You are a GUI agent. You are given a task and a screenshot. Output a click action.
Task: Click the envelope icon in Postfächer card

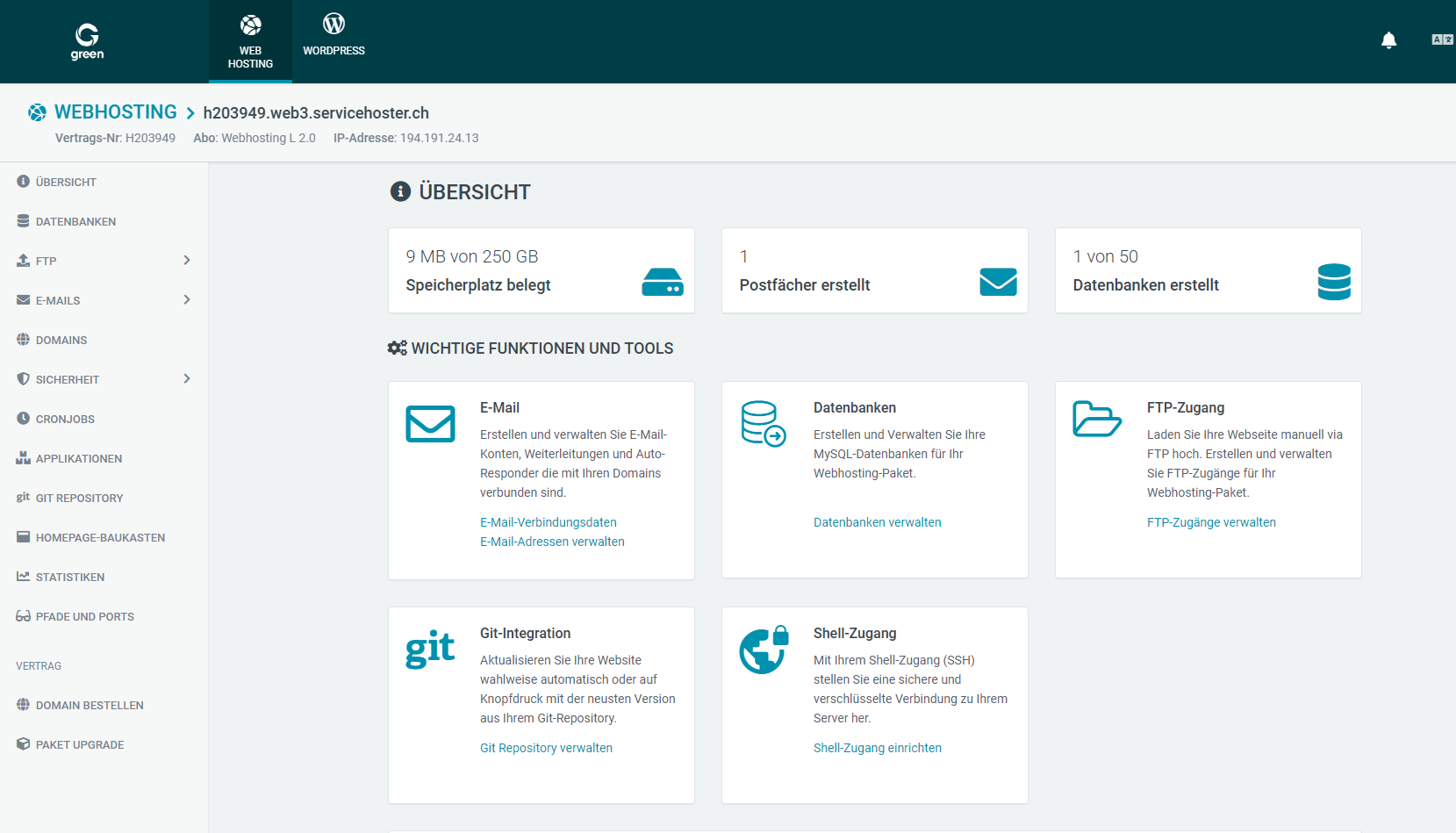pos(998,282)
